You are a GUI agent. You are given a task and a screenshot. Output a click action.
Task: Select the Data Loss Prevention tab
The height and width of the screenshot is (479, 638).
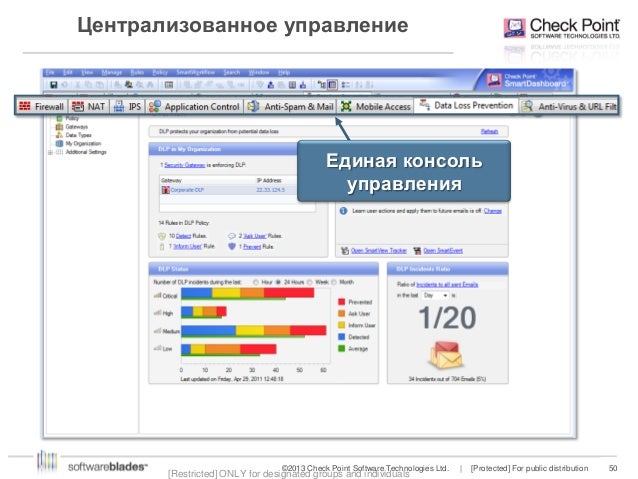point(466,105)
